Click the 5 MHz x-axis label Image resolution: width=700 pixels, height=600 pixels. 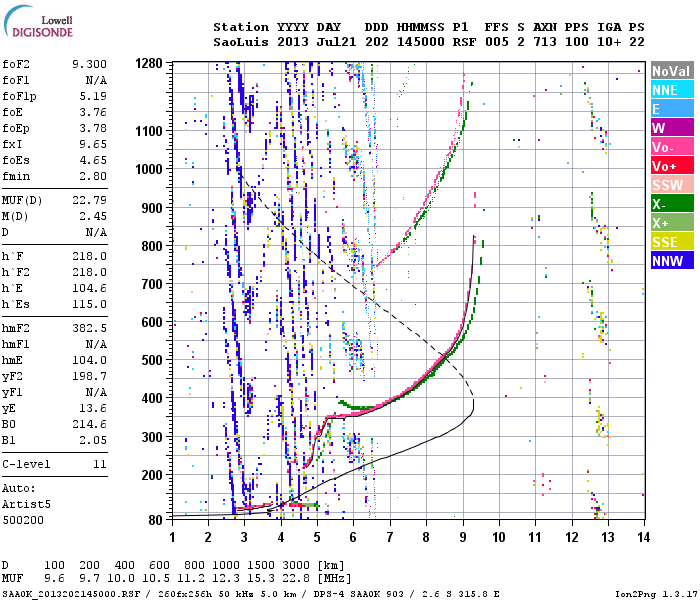click(x=317, y=537)
